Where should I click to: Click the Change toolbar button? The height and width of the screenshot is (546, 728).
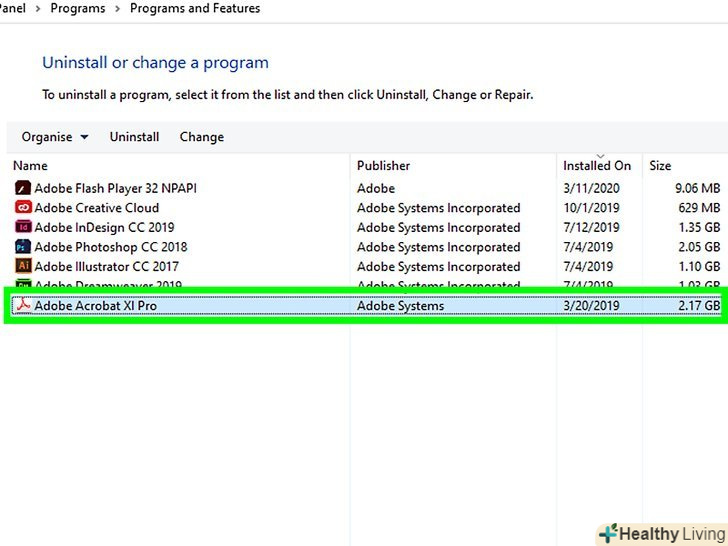pos(202,137)
